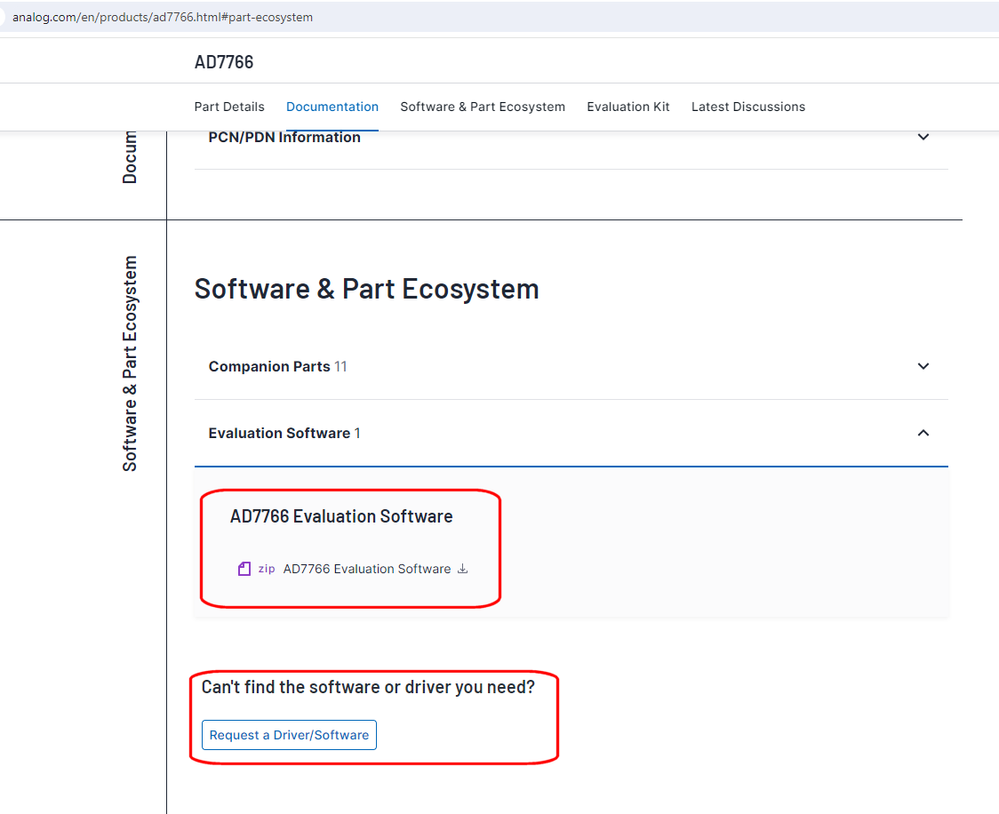Collapse the Evaluation Software section
Screen dimensions: 999x814
[x=923, y=433]
